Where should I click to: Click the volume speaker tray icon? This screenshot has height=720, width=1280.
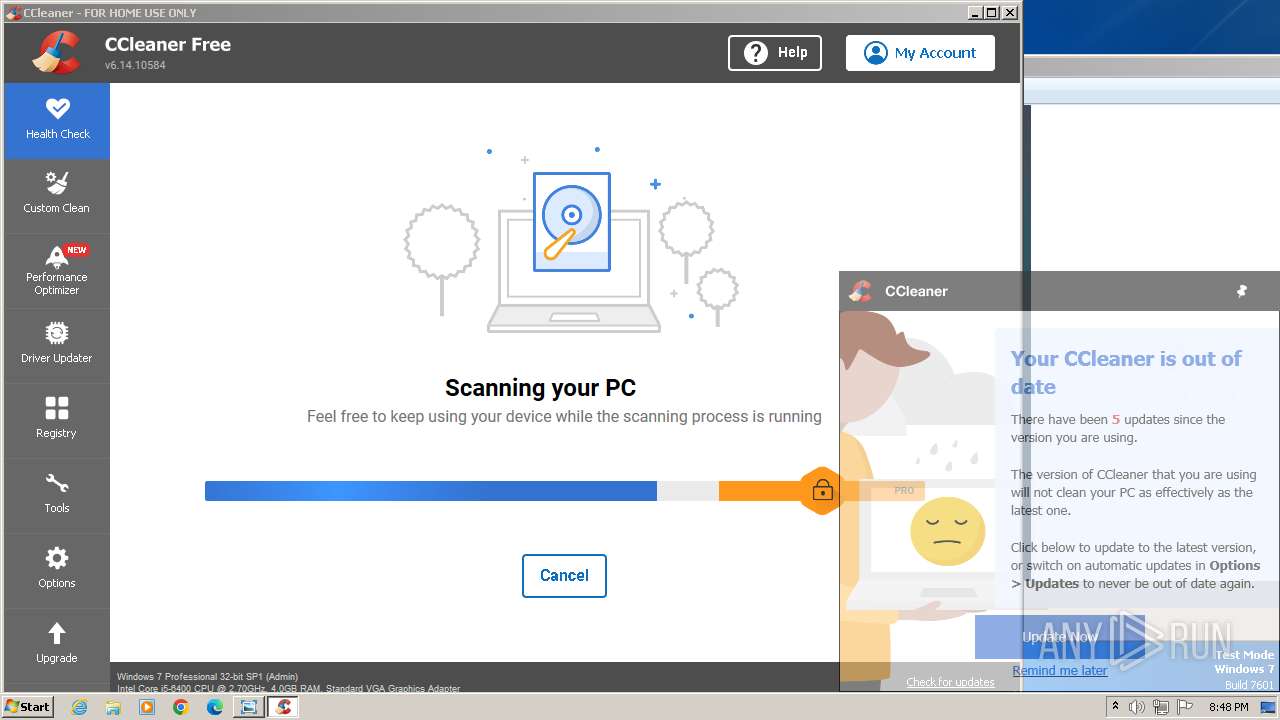click(x=1137, y=707)
